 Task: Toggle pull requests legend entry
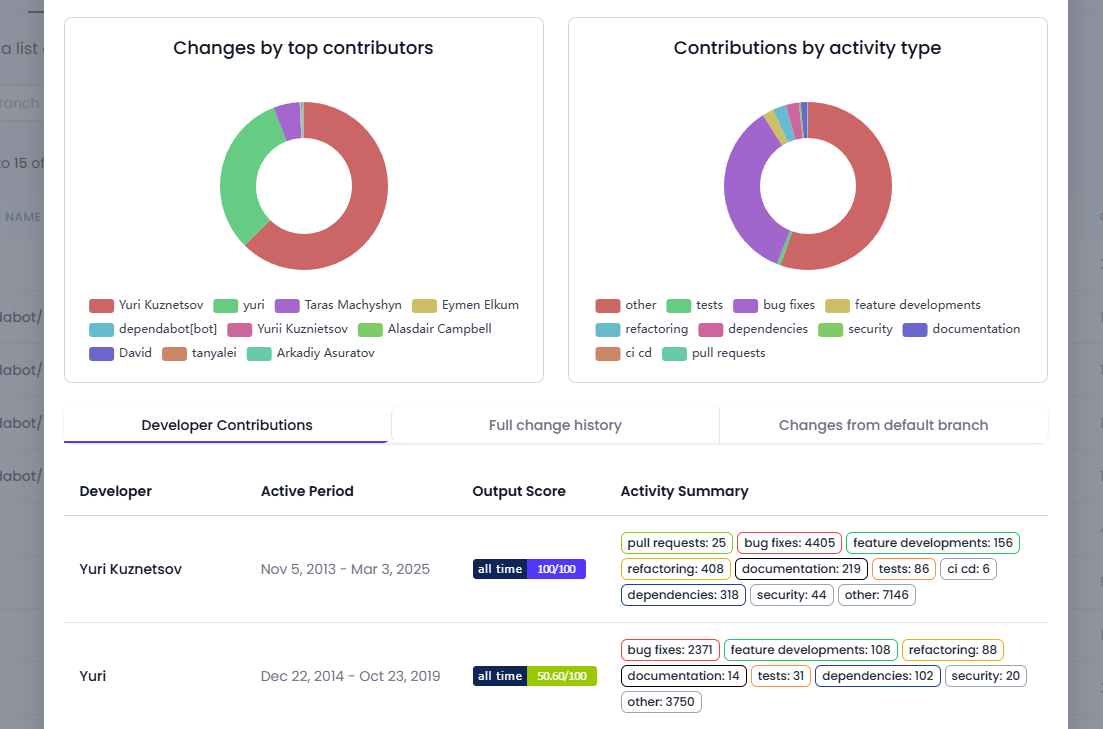[x=713, y=353]
